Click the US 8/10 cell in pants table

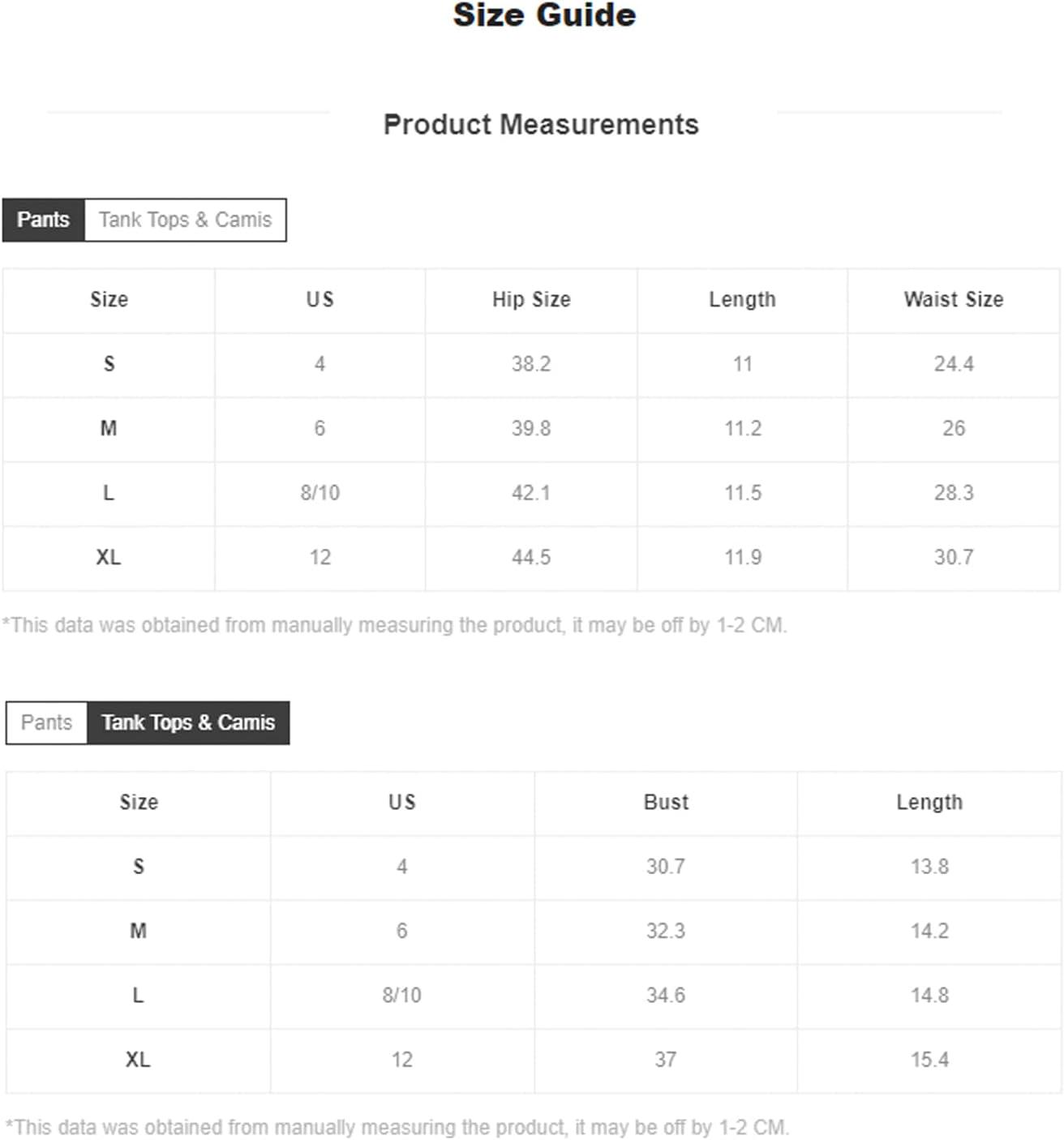click(x=320, y=493)
